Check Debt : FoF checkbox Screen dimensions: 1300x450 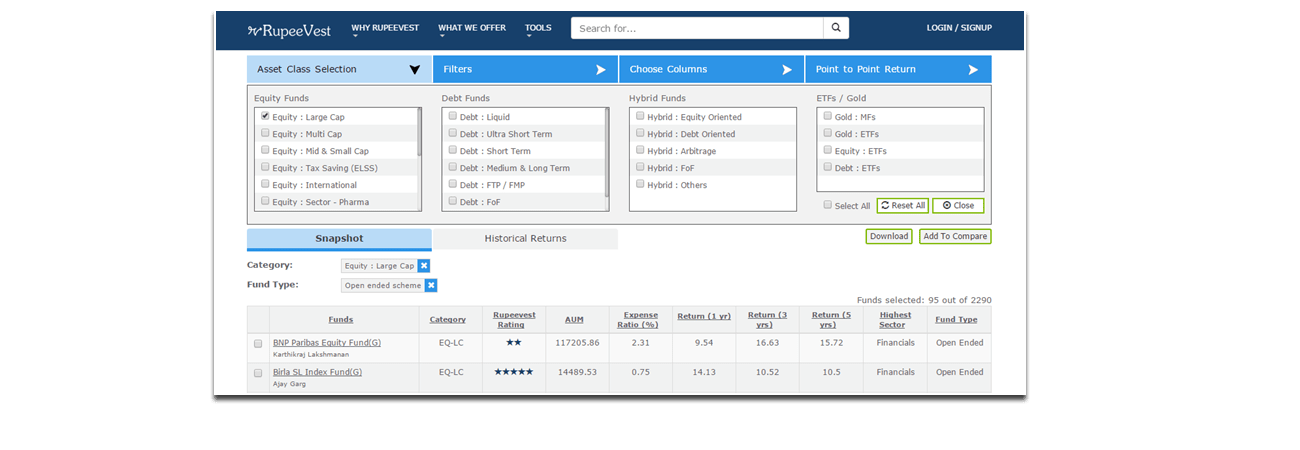pos(453,201)
